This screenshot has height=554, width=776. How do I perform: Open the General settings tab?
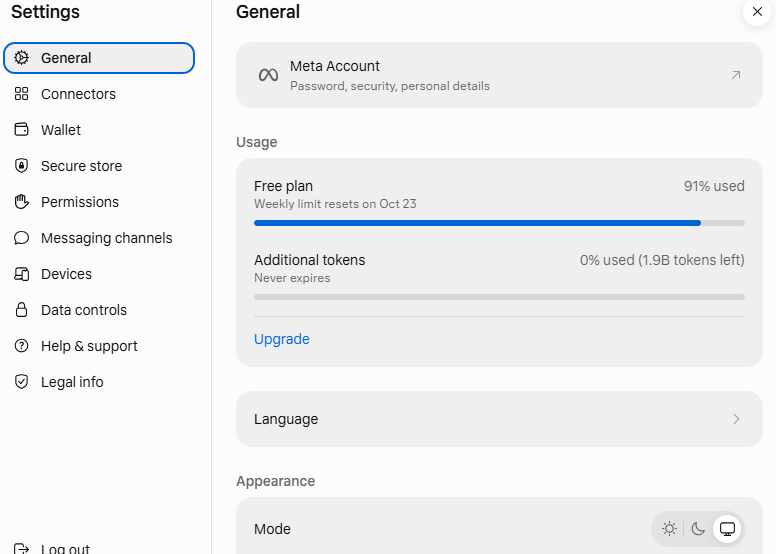[x=99, y=58]
